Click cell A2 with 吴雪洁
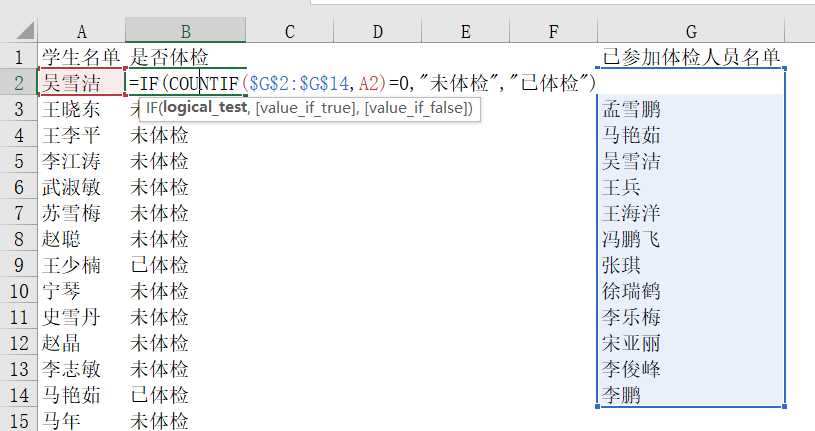Image resolution: width=815 pixels, height=431 pixels. (x=81, y=82)
